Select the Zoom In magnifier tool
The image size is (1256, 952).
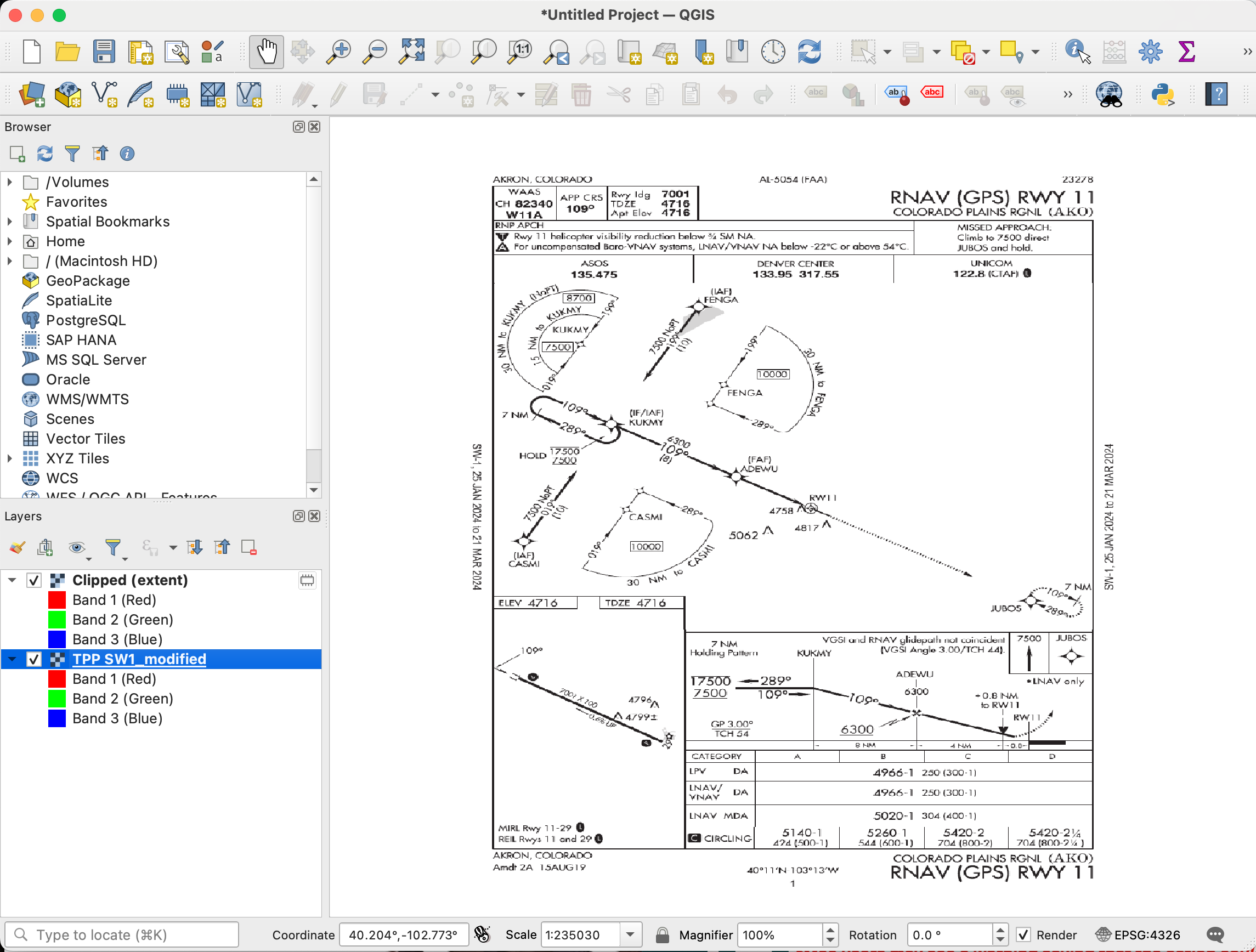point(338,52)
